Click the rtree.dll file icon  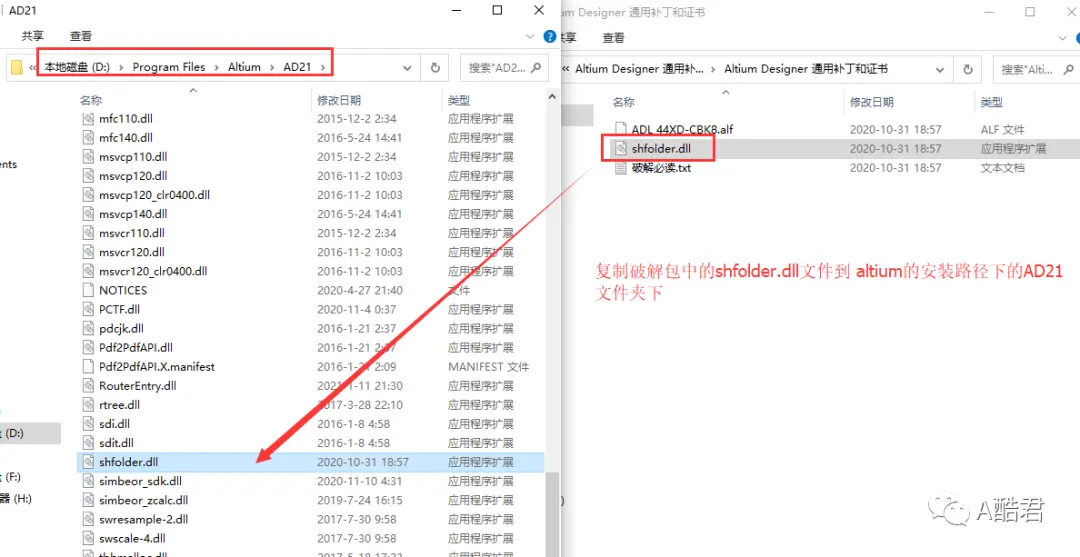click(x=87, y=405)
